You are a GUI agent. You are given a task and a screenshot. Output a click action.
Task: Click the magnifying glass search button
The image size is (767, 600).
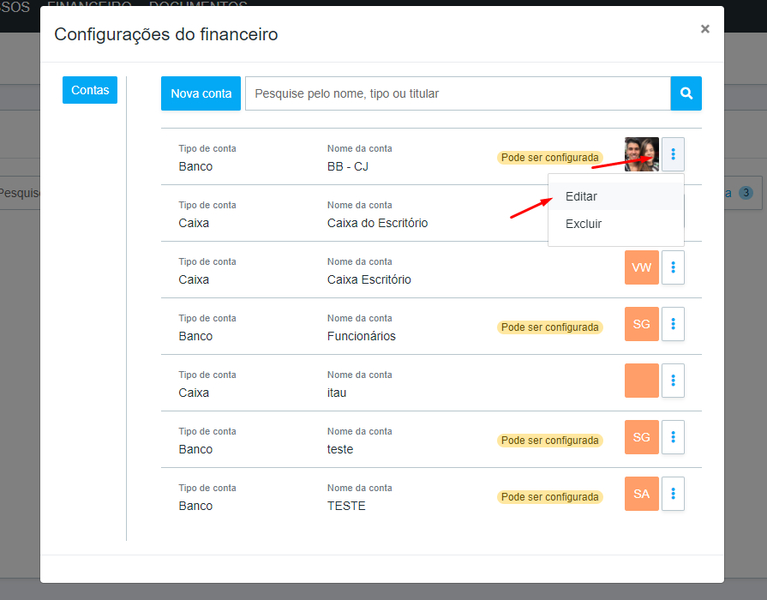point(686,93)
